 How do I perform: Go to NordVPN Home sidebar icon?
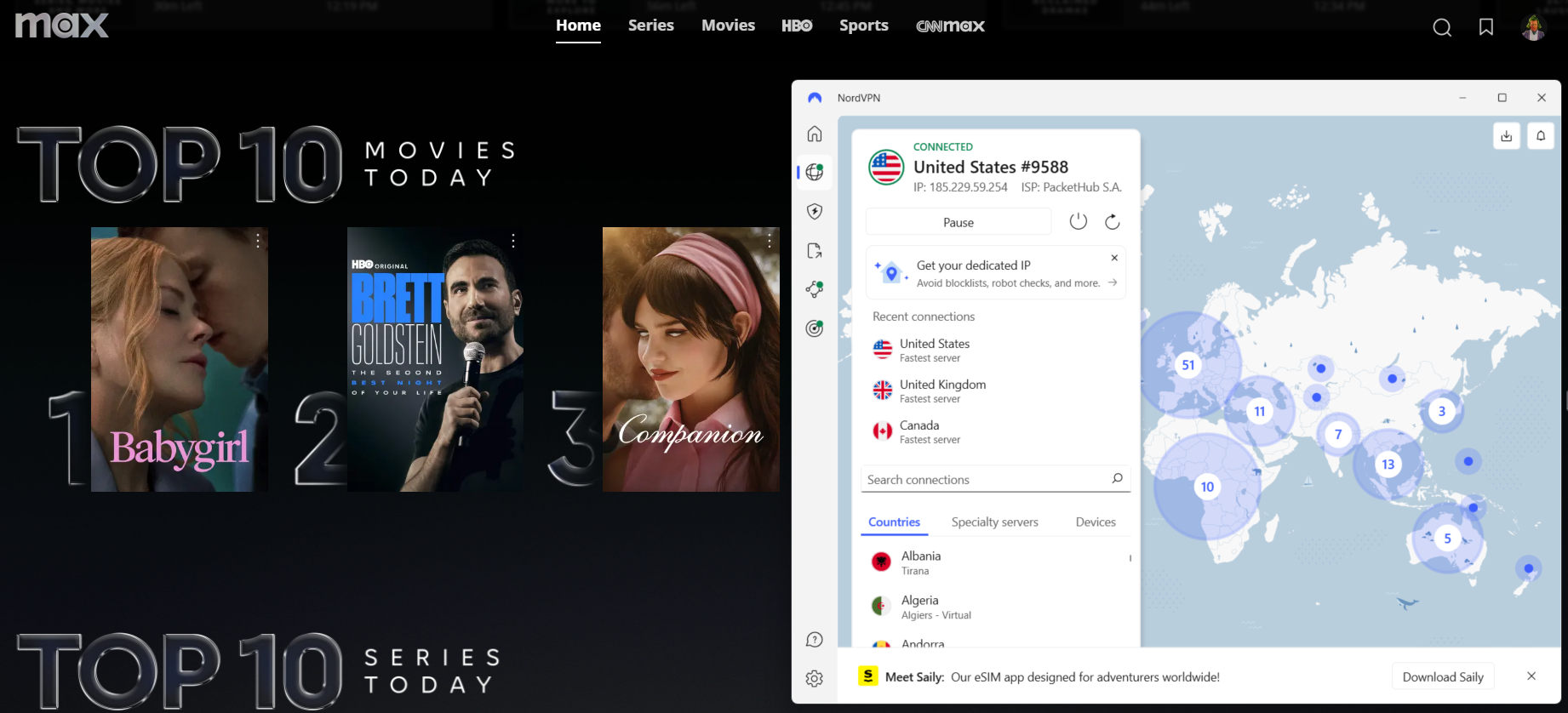815,134
